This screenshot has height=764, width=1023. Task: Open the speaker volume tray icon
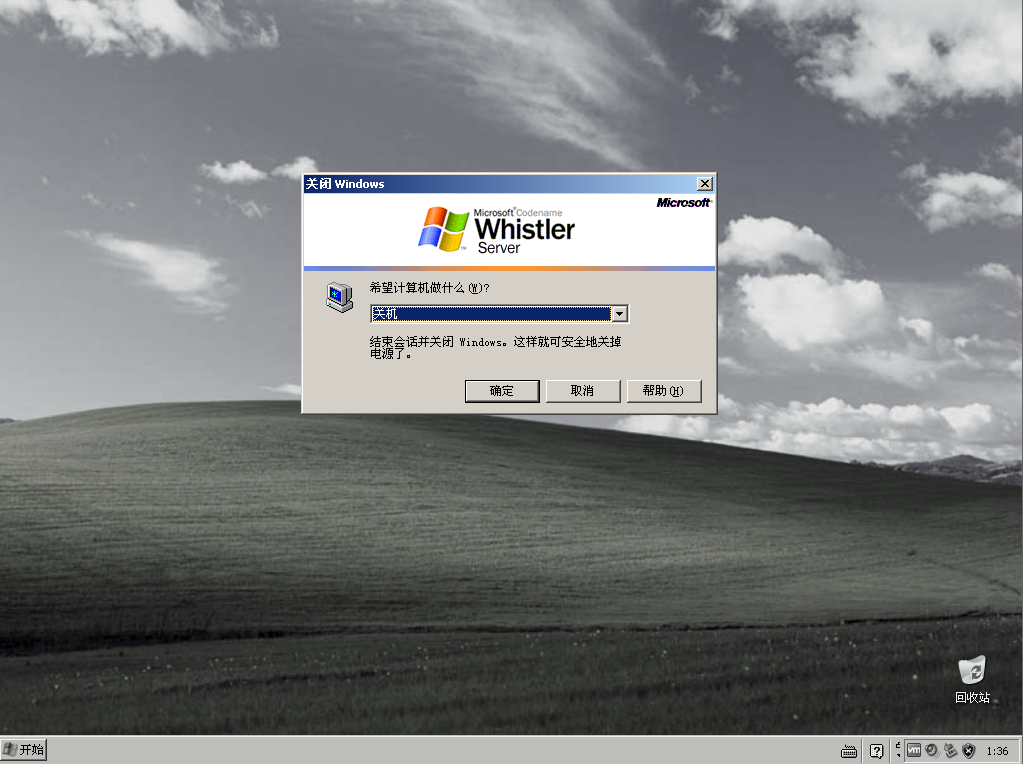tap(931, 750)
